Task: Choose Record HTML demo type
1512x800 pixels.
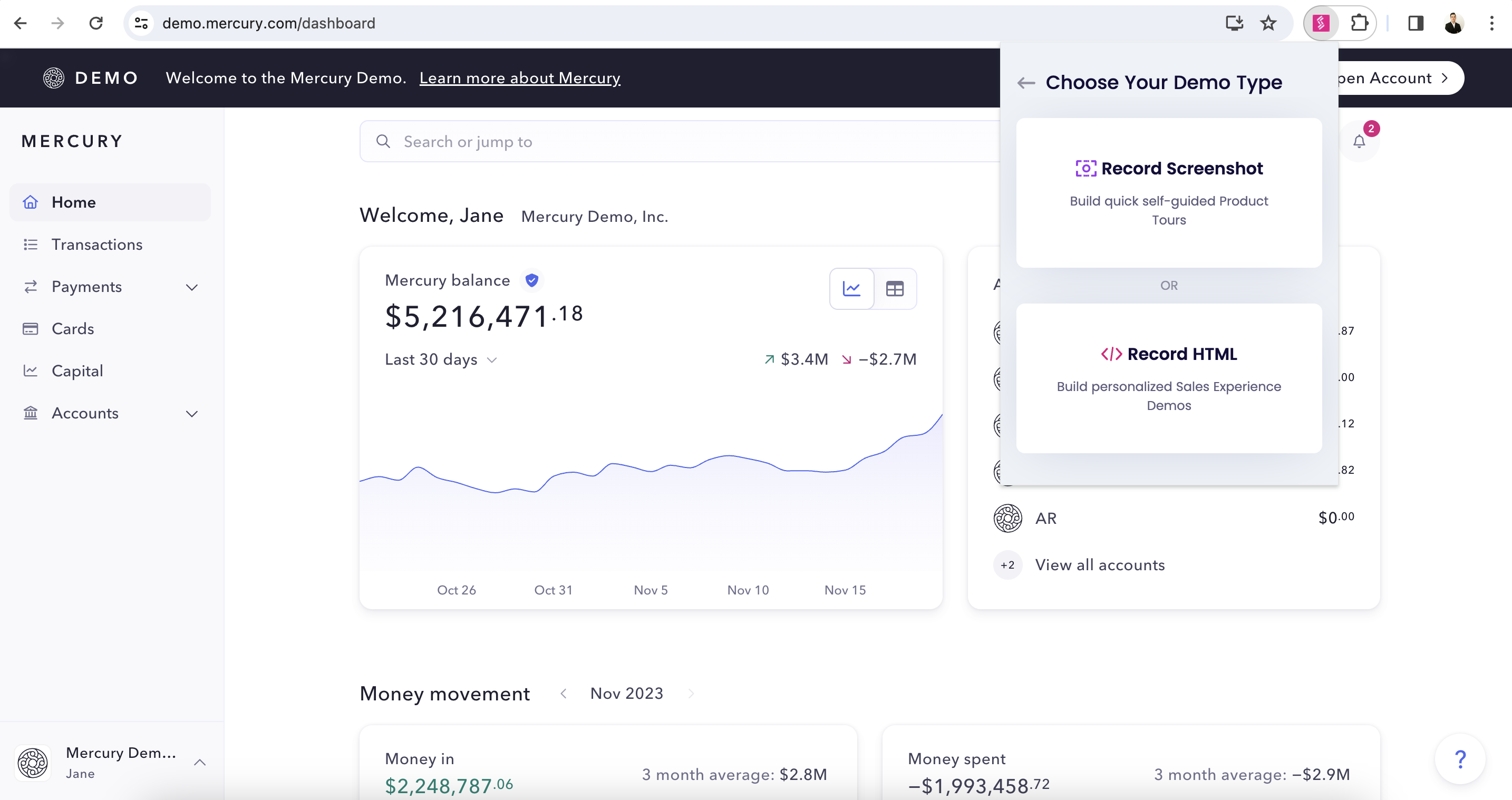Action: pos(1169,378)
